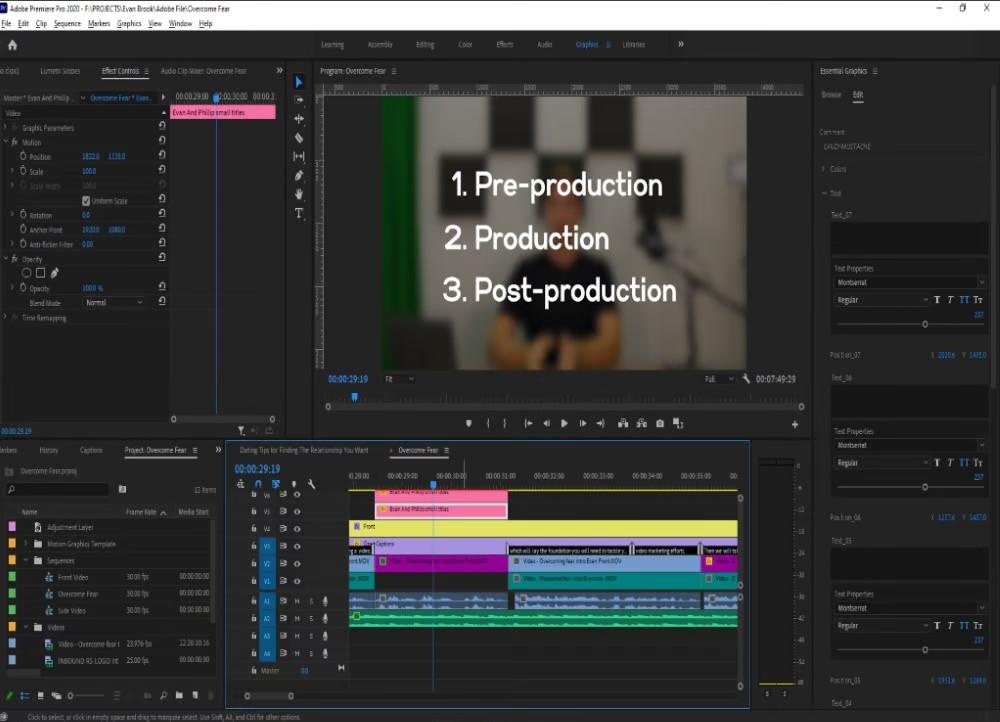Viewport: 1000px width, 722px height.
Task: Enable voice-over record on track A3
Action: pyautogui.click(x=325, y=636)
